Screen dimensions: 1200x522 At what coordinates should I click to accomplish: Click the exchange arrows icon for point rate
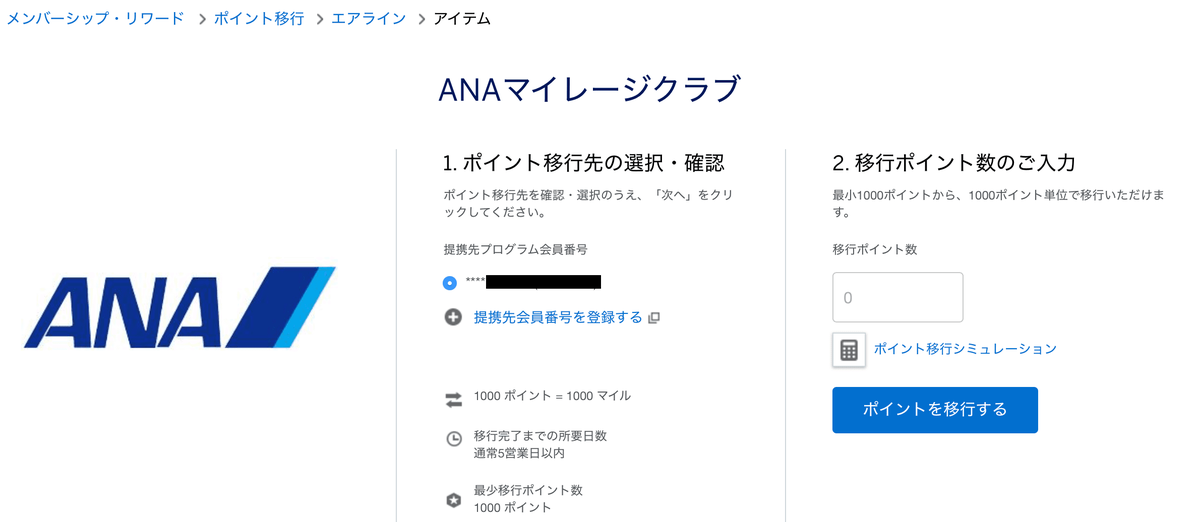[453, 399]
